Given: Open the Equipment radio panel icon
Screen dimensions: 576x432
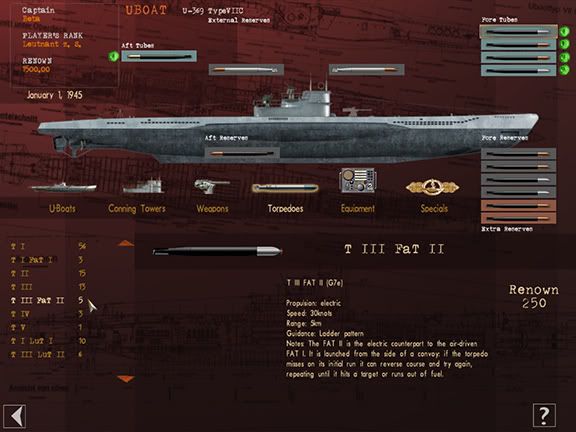Looking at the screenshot, I should coord(357,180).
